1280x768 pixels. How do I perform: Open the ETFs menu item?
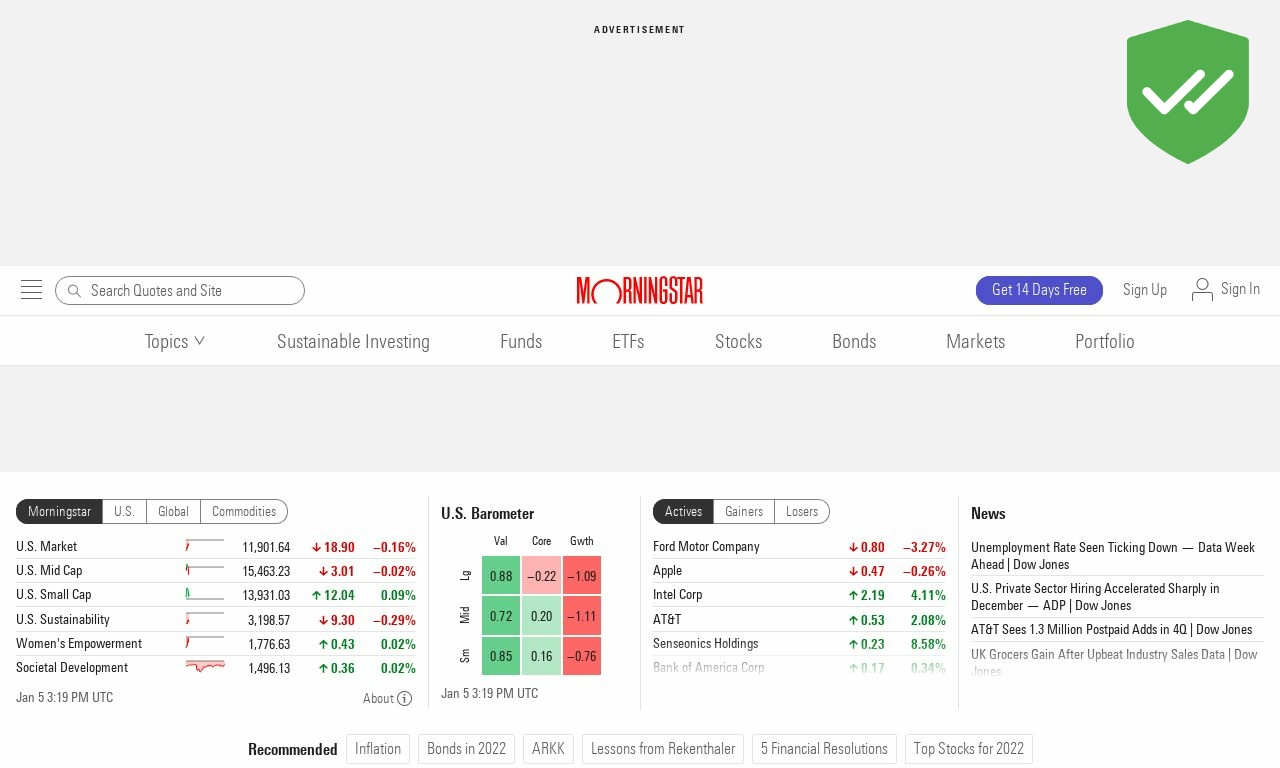pos(628,341)
